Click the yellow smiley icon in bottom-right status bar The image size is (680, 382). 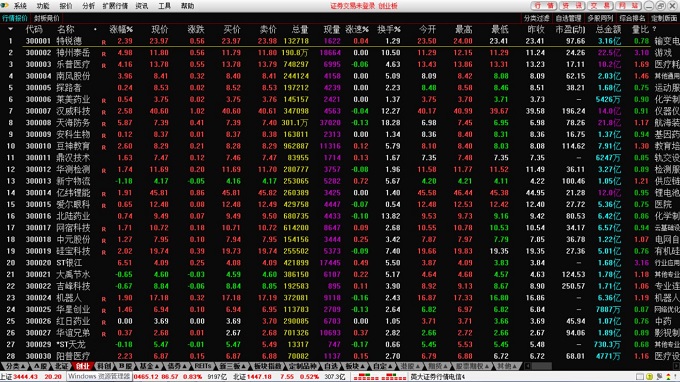649,377
